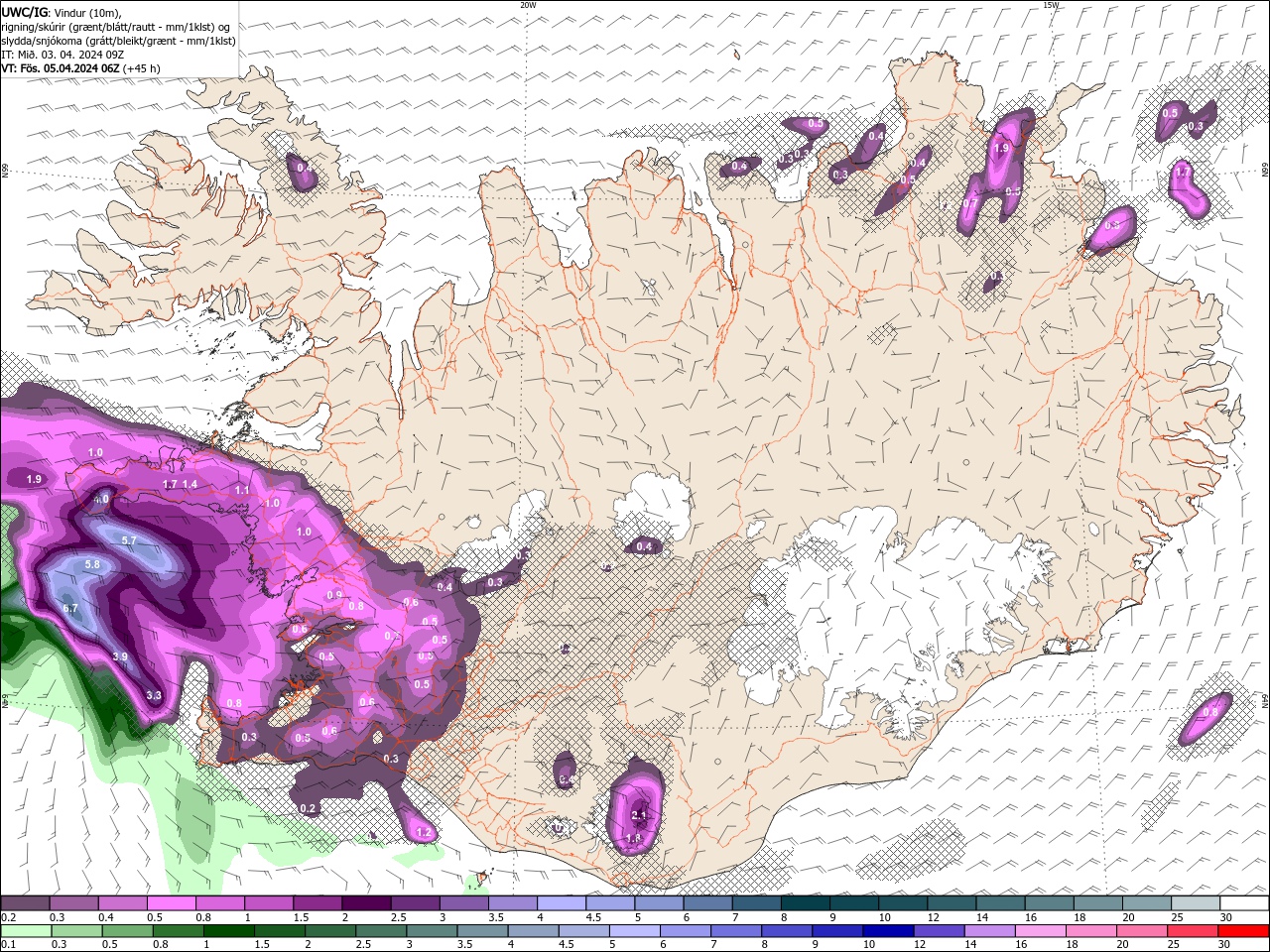The height and width of the screenshot is (952, 1270).
Task: Pick the darkest purple swatch above 2 in upper scale
Action: [366, 902]
